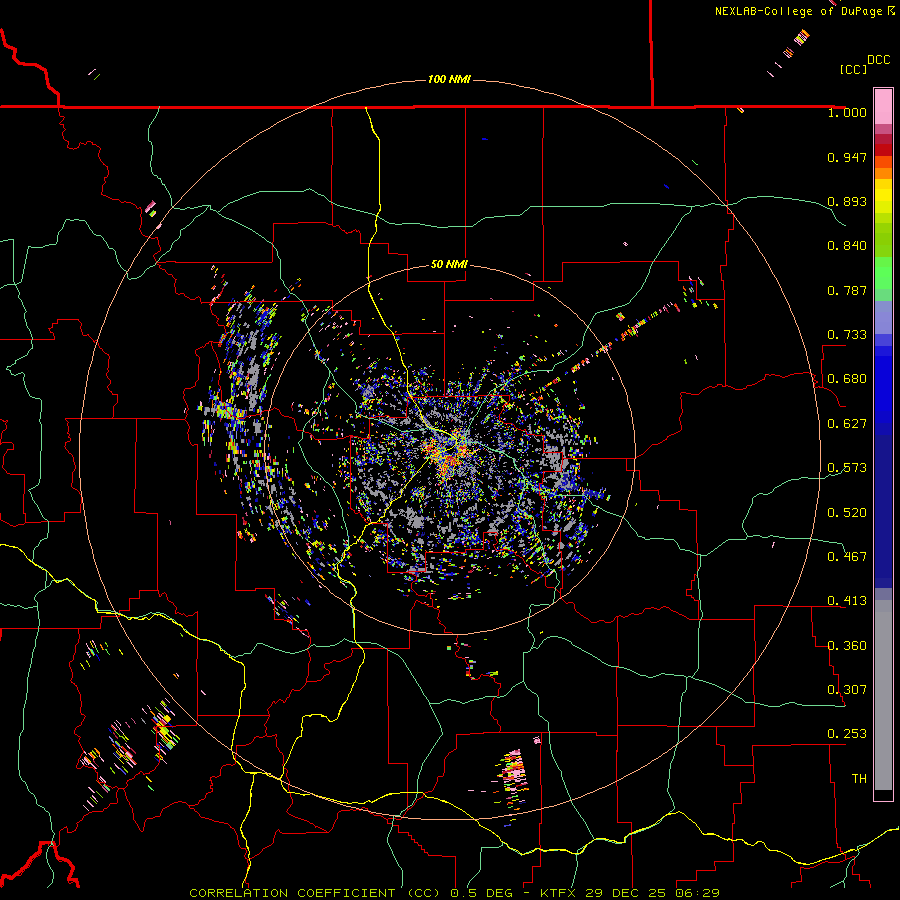Click the TH label on the color scale
900x900 pixels.
[859, 779]
